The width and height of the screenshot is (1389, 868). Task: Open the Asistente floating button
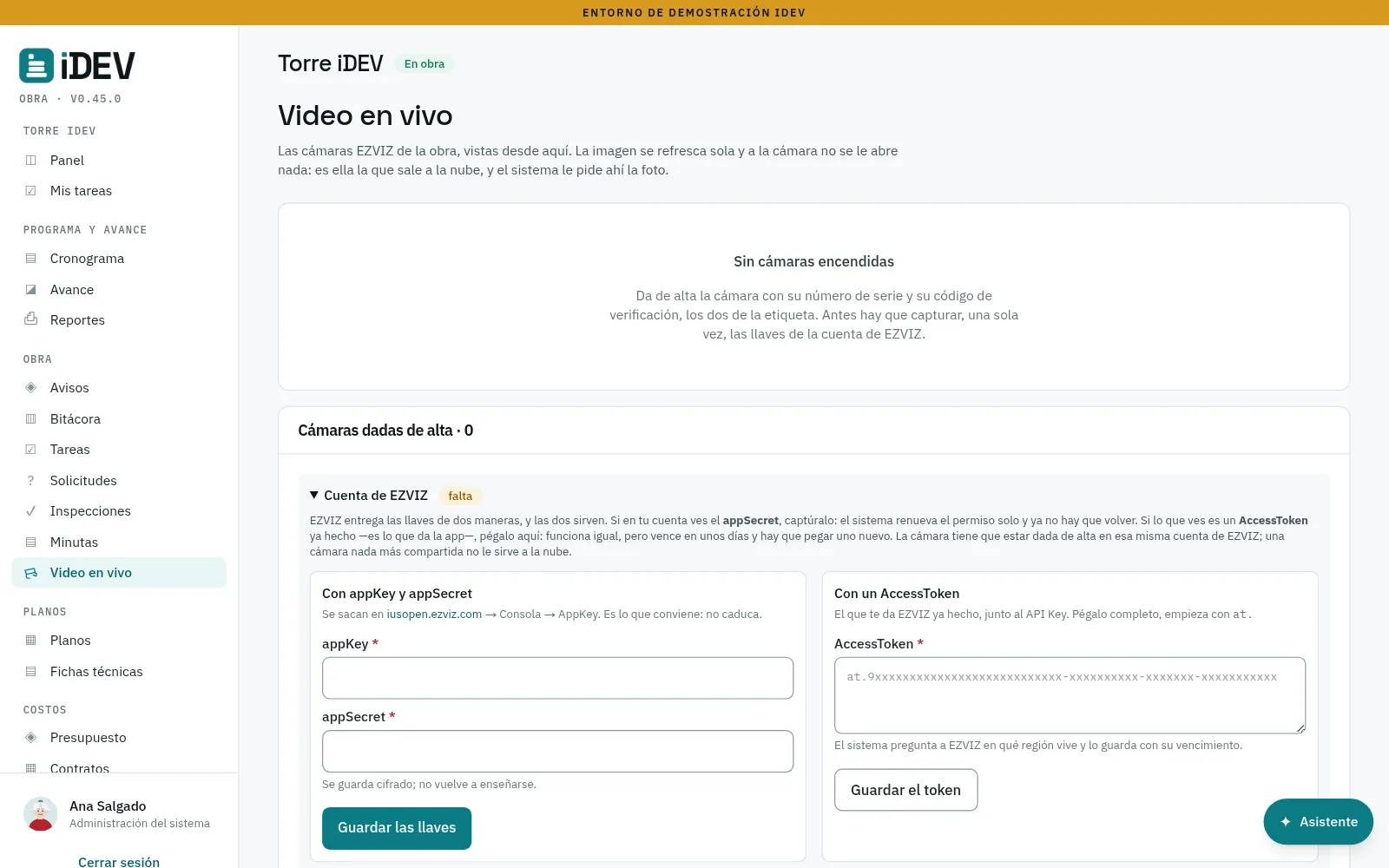(x=1318, y=822)
